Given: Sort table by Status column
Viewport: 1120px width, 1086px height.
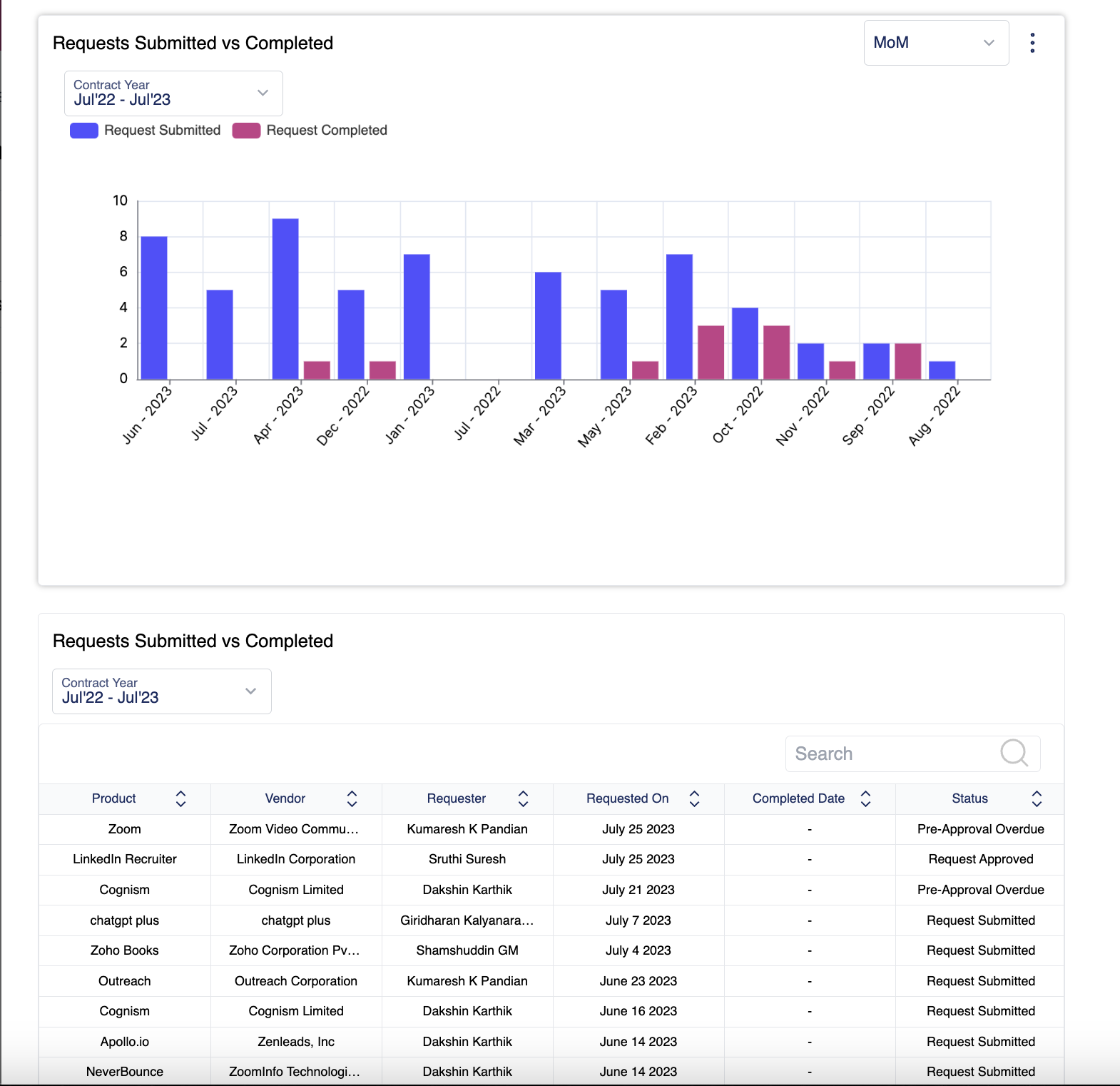Looking at the screenshot, I should pyautogui.click(x=1037, y=798).
